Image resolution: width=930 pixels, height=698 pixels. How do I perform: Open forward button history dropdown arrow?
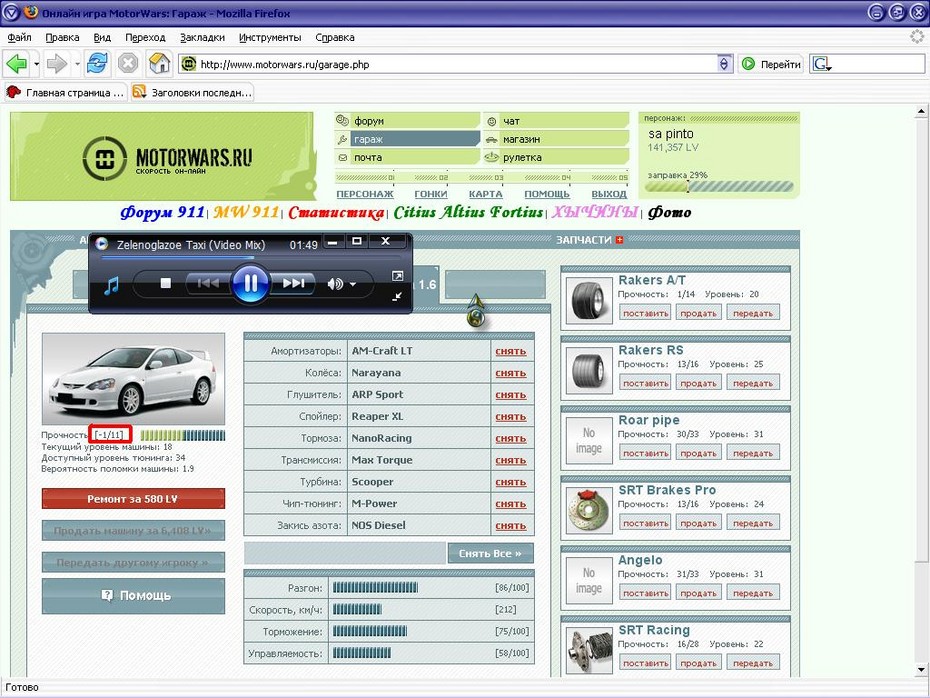click(77, 63)
